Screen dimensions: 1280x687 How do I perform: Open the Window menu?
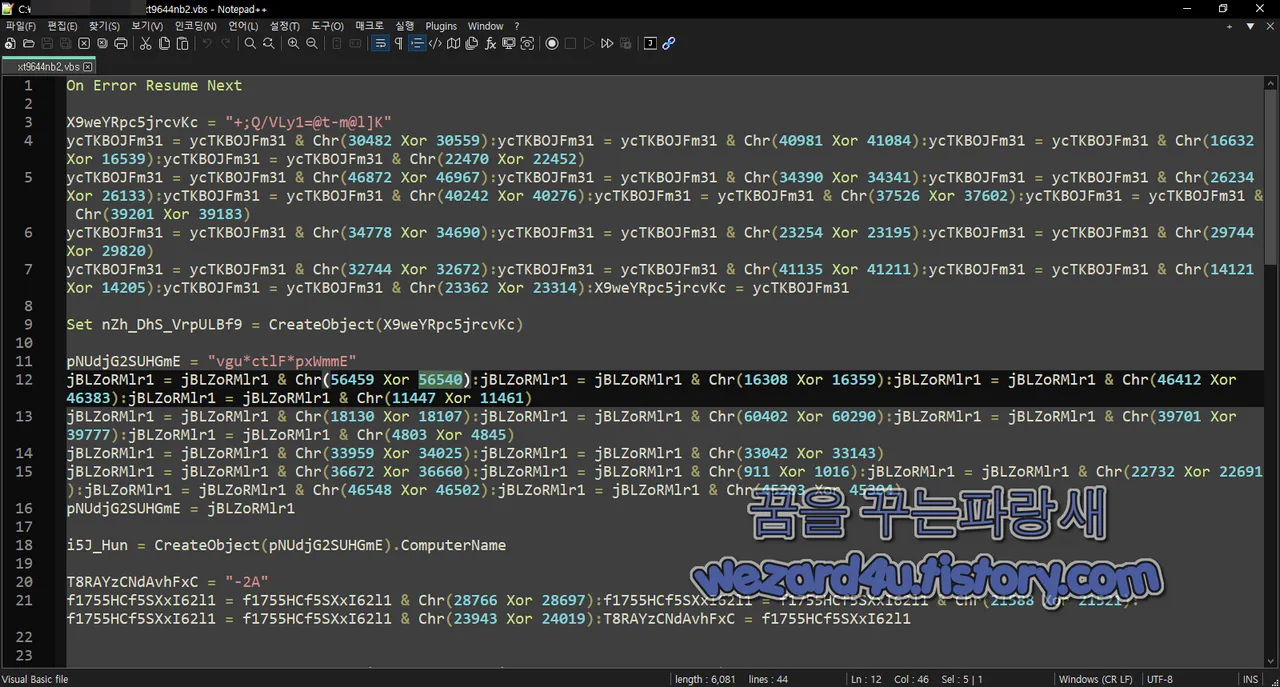point(486,26)
